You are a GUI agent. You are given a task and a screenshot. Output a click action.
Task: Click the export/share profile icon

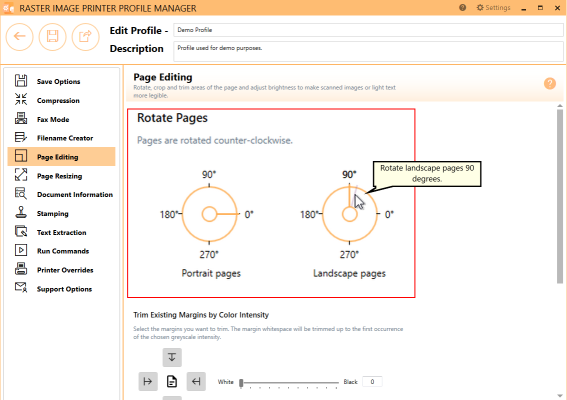pyautogui.click(x=85, y=37)
